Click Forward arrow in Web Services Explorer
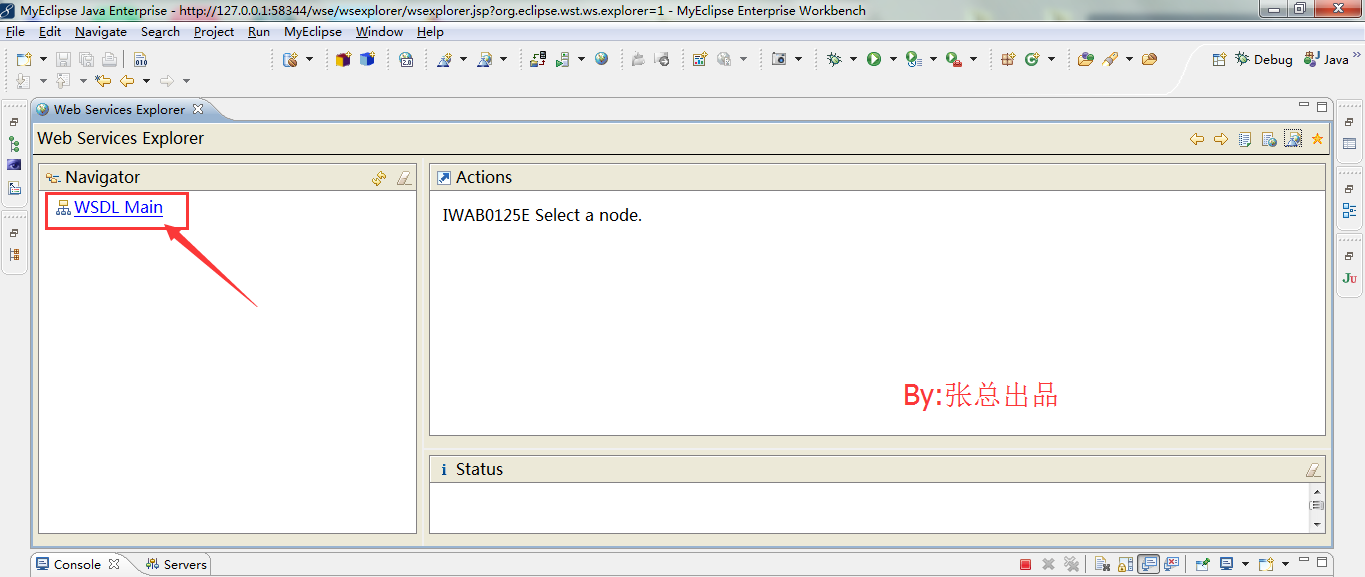 [1220, 139]
